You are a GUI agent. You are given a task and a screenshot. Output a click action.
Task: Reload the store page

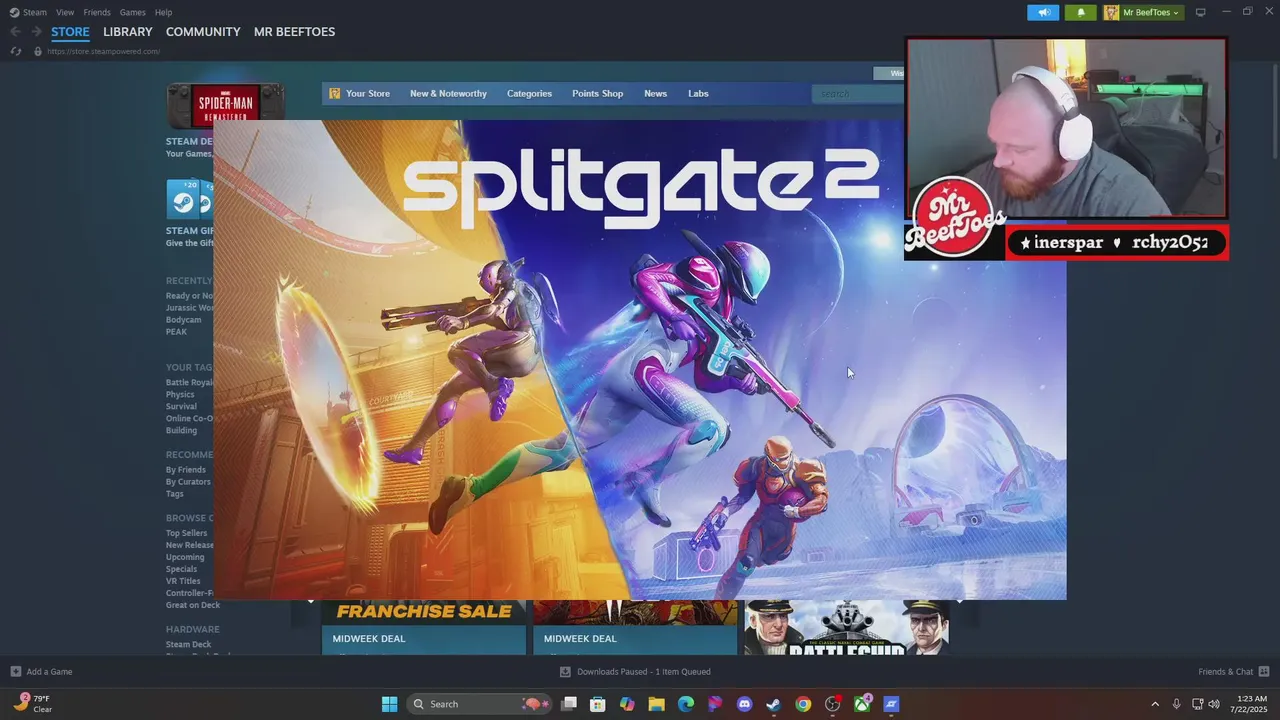15,51
